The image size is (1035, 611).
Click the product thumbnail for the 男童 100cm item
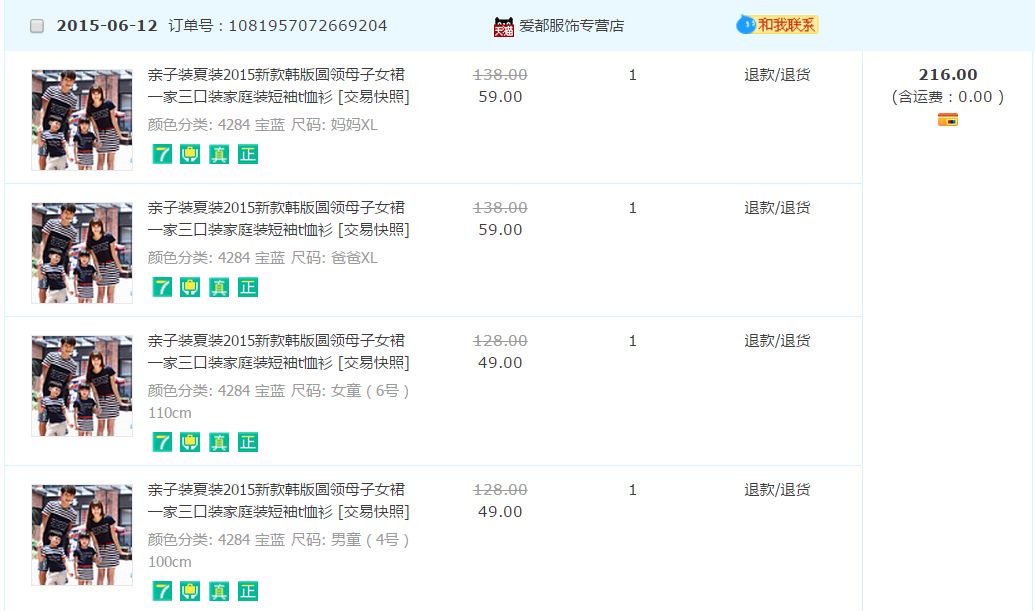82,535
